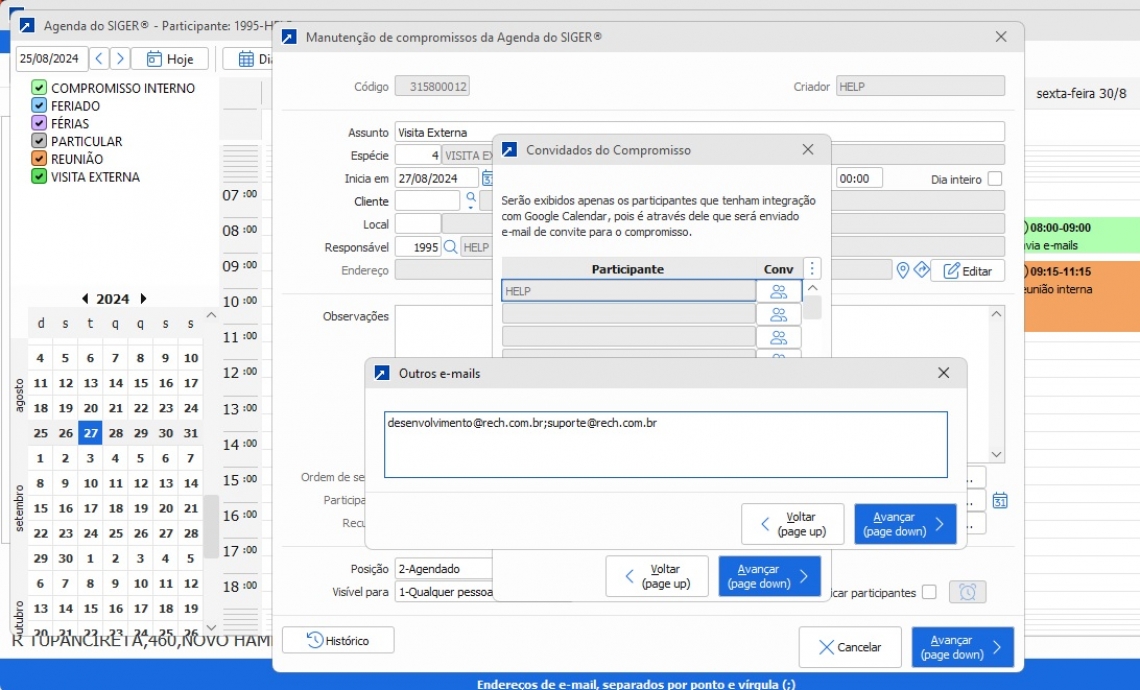1140x690 pixels.
Task: Close the Manutenção de compromissos dialog
Action: tap(1001, 37)
